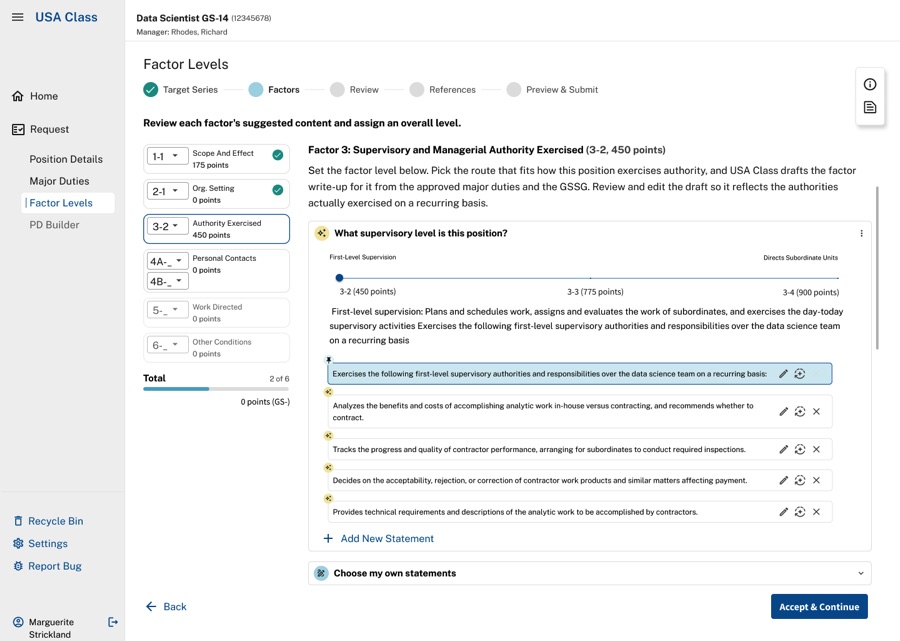Viewport: 900px width, 641px height.
Task: Open the document notes icon
Action: (870, 107)
